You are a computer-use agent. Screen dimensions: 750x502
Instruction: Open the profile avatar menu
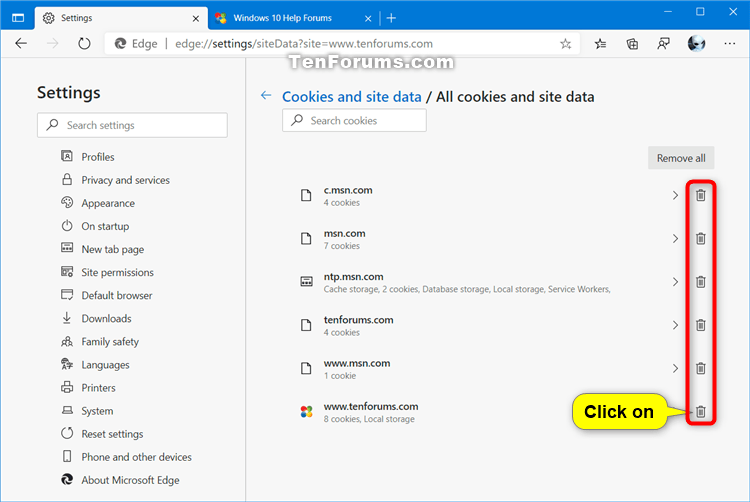pyautogui.click(x=696, y=44)
